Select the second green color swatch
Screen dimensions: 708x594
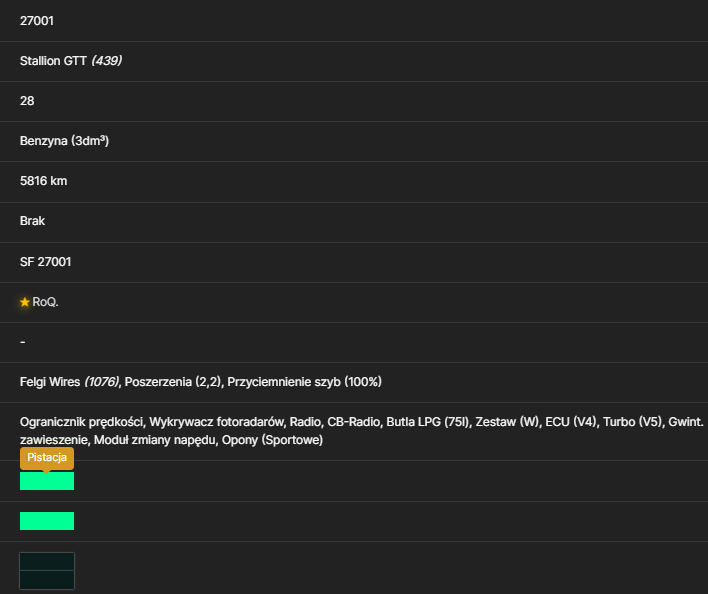(x=47, y=521)
